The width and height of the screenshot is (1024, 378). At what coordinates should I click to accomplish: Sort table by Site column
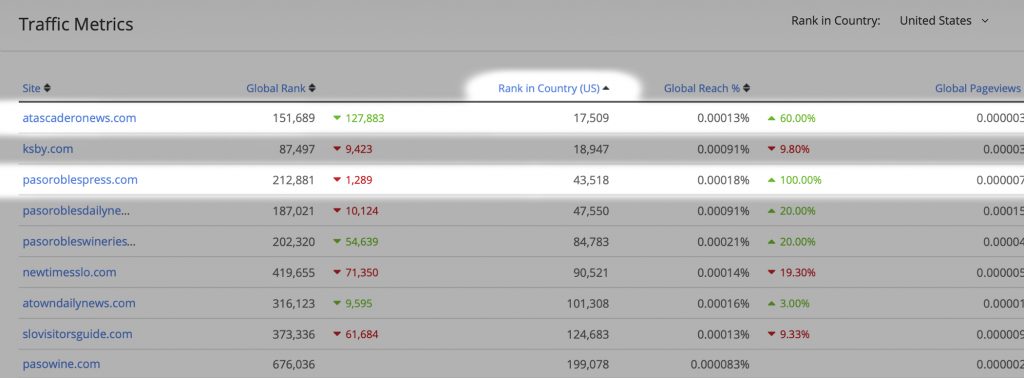36,88
